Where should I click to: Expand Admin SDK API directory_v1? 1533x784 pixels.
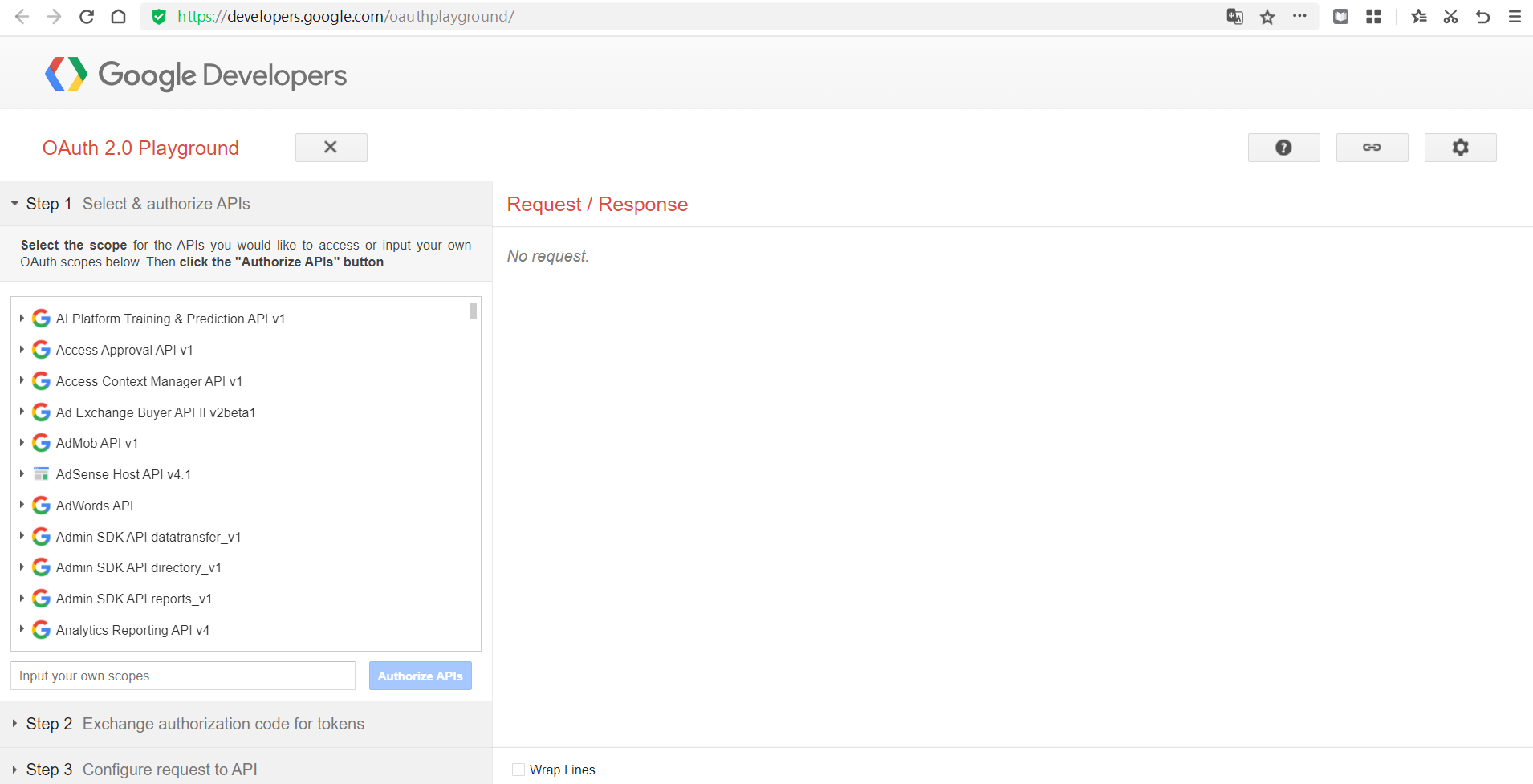coord(22,567)
